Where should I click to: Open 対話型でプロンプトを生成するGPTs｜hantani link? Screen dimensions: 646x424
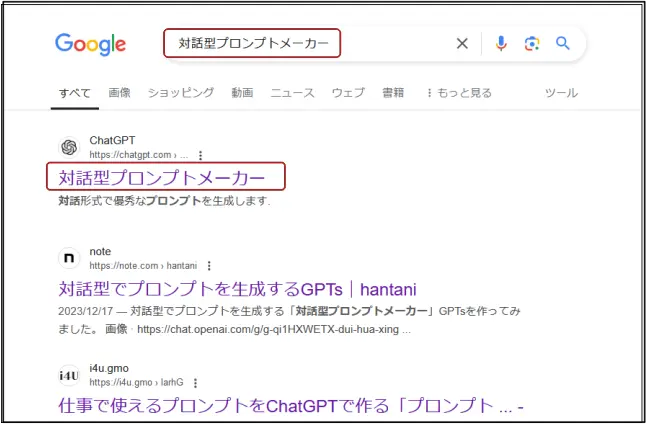pos(237,289)
